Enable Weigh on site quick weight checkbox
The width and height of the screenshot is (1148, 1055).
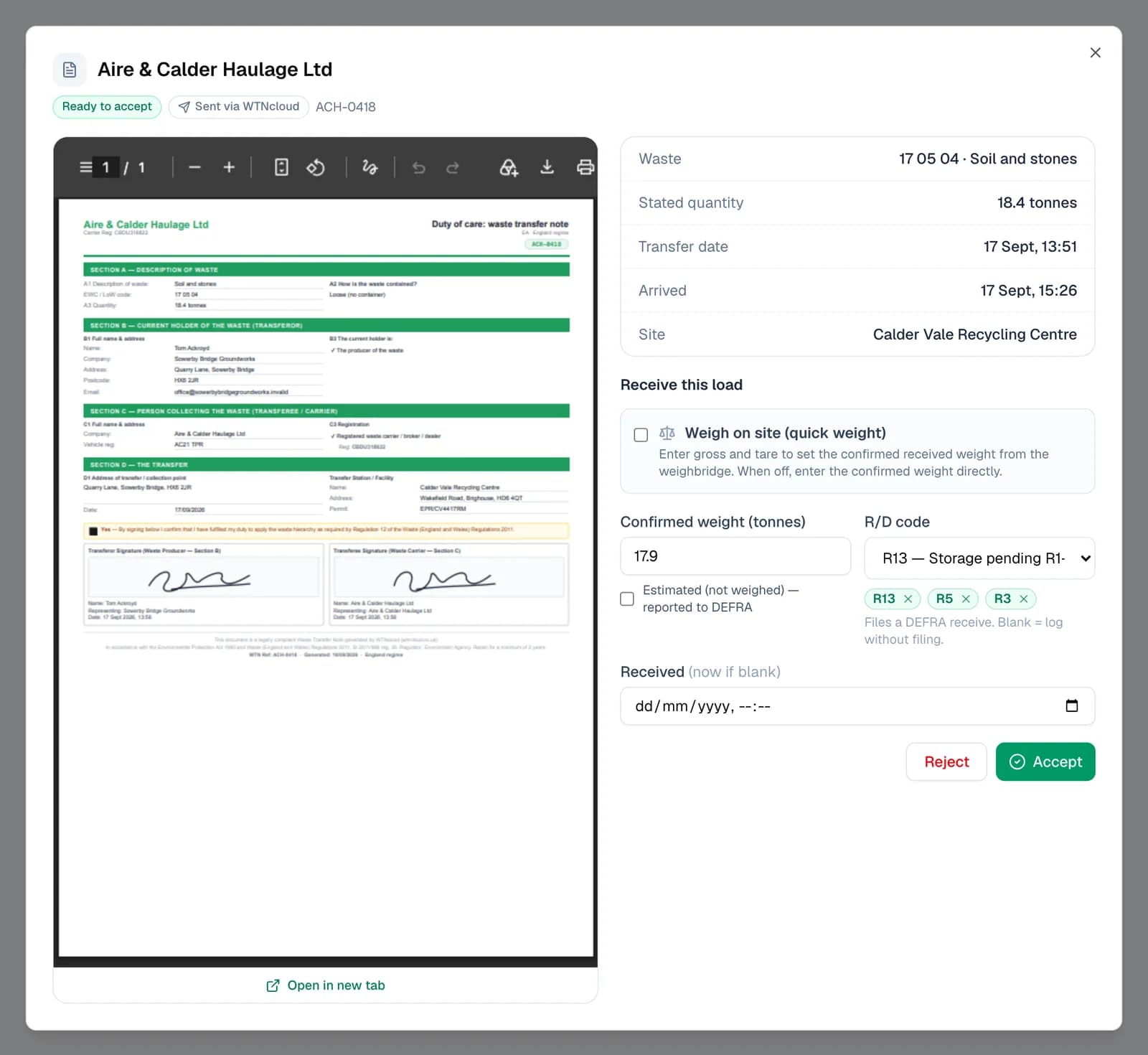641,435
